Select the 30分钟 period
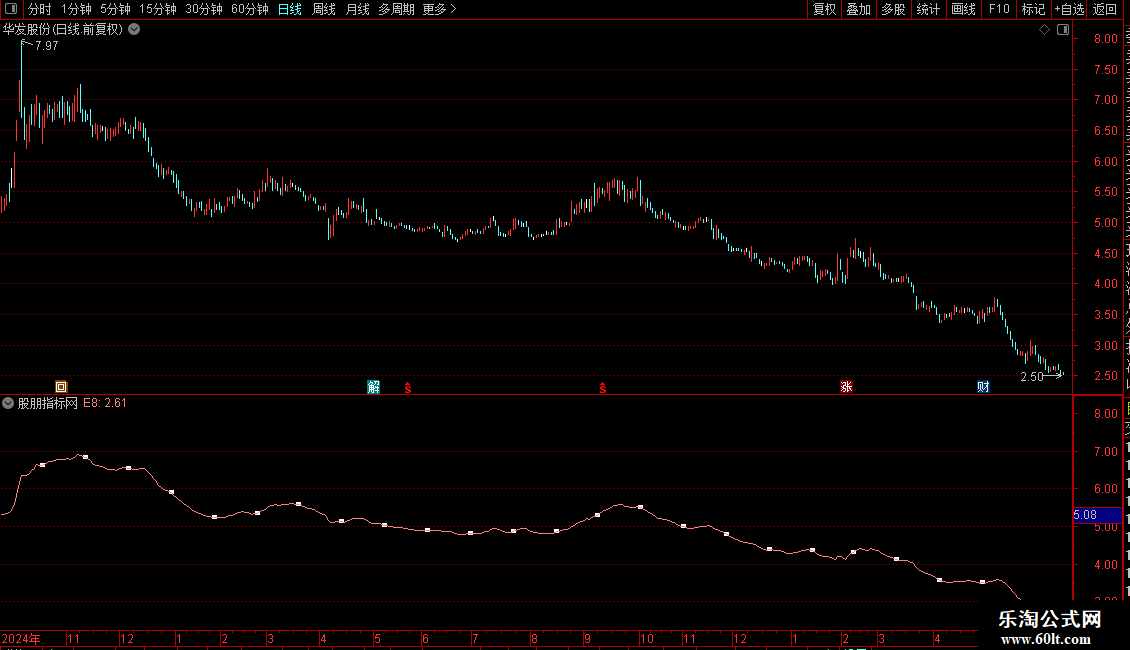 click(204, 9)
